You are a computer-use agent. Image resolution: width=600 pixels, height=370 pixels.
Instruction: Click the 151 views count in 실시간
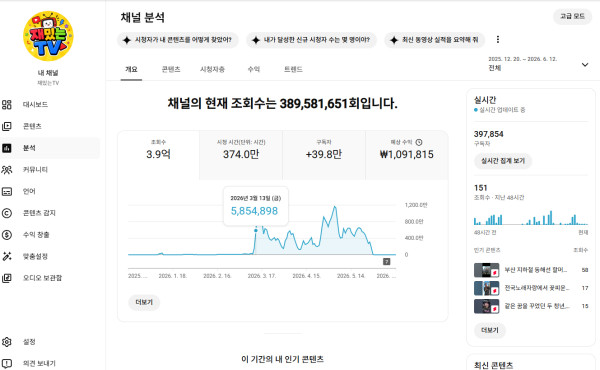[481, 188]
